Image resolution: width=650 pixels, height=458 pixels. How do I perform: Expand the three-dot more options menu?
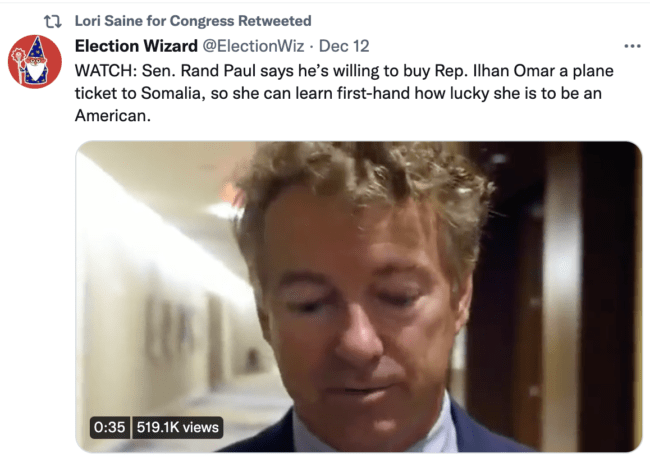(632, 46)
